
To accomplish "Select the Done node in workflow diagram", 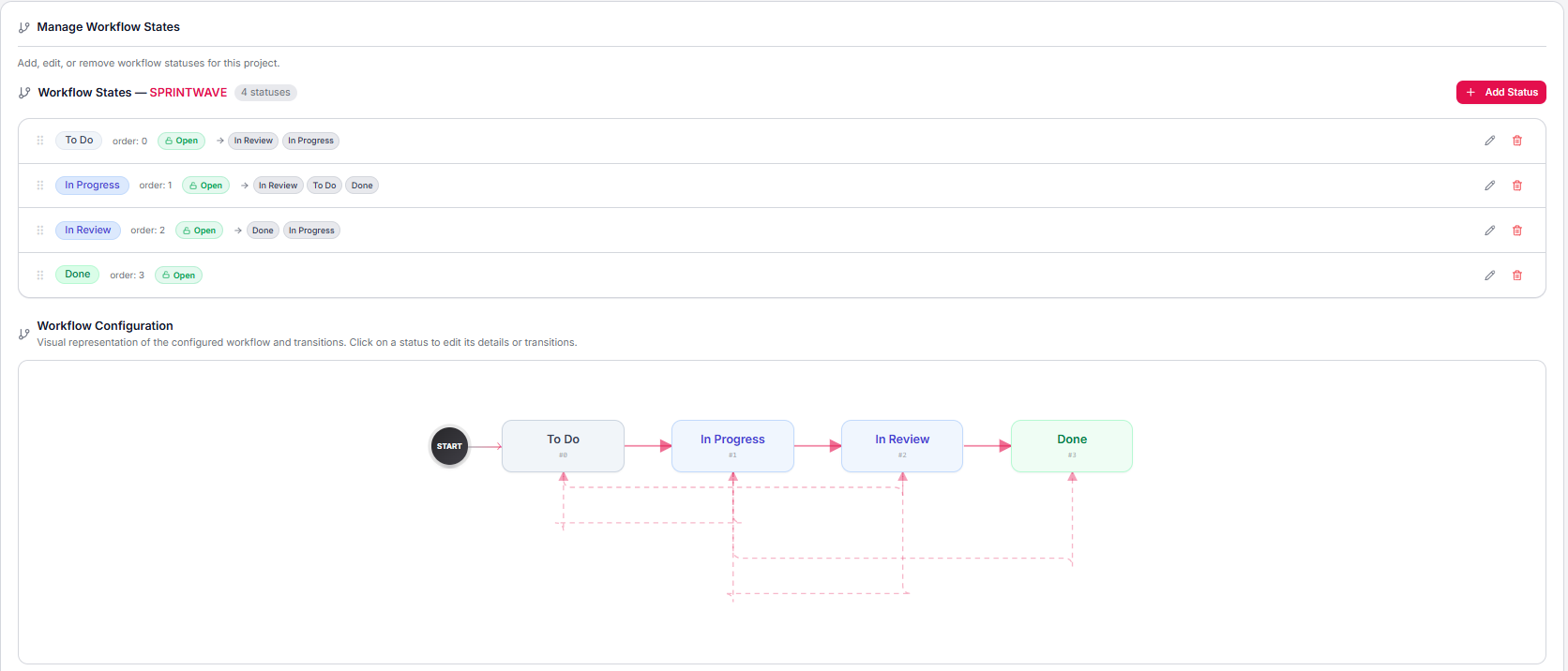I will click(1072, 446).
